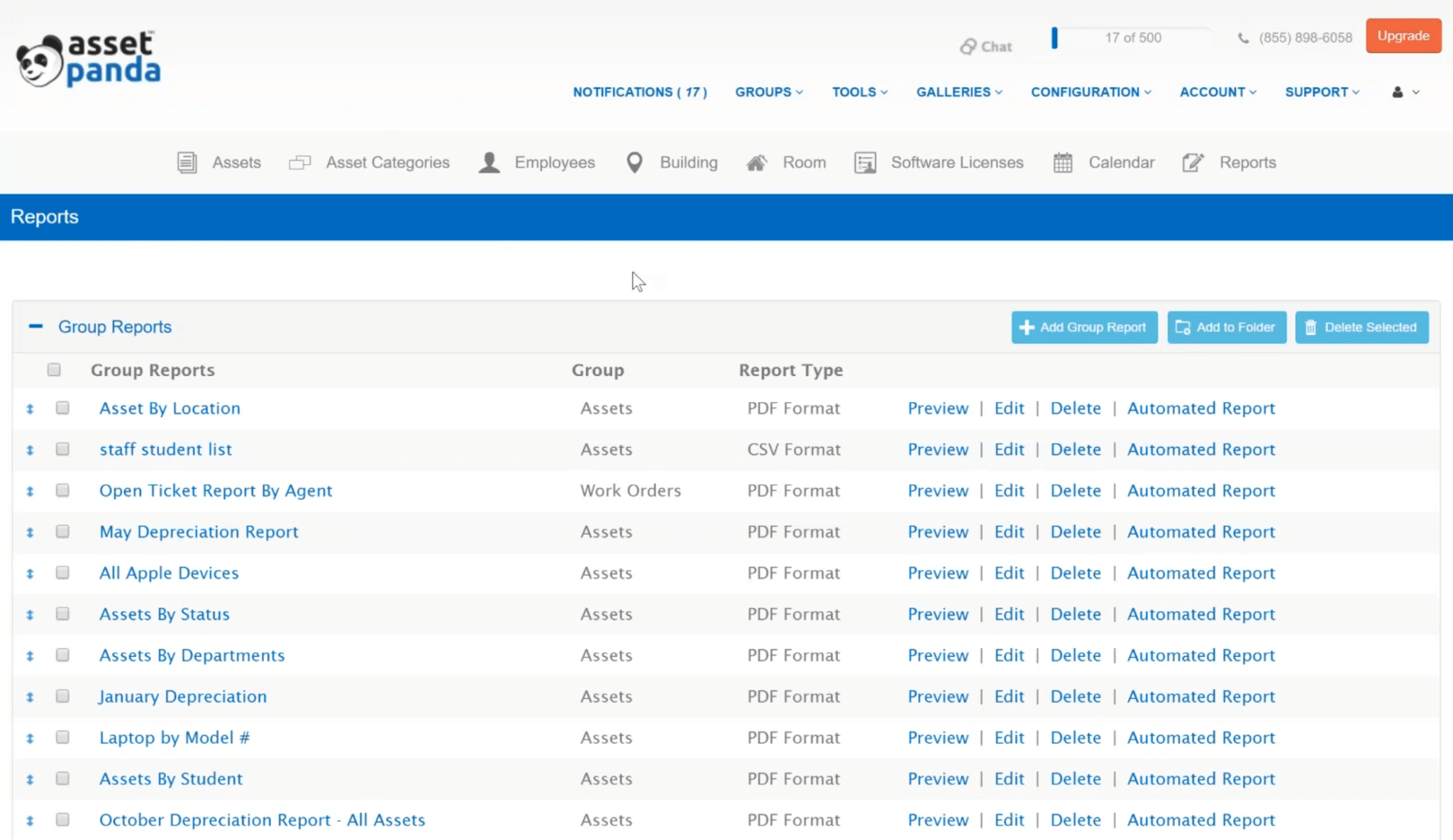Click the 17 of 500 usage bar
The height and width of the screenshot is (840, 1453).
coord(1131,38)
